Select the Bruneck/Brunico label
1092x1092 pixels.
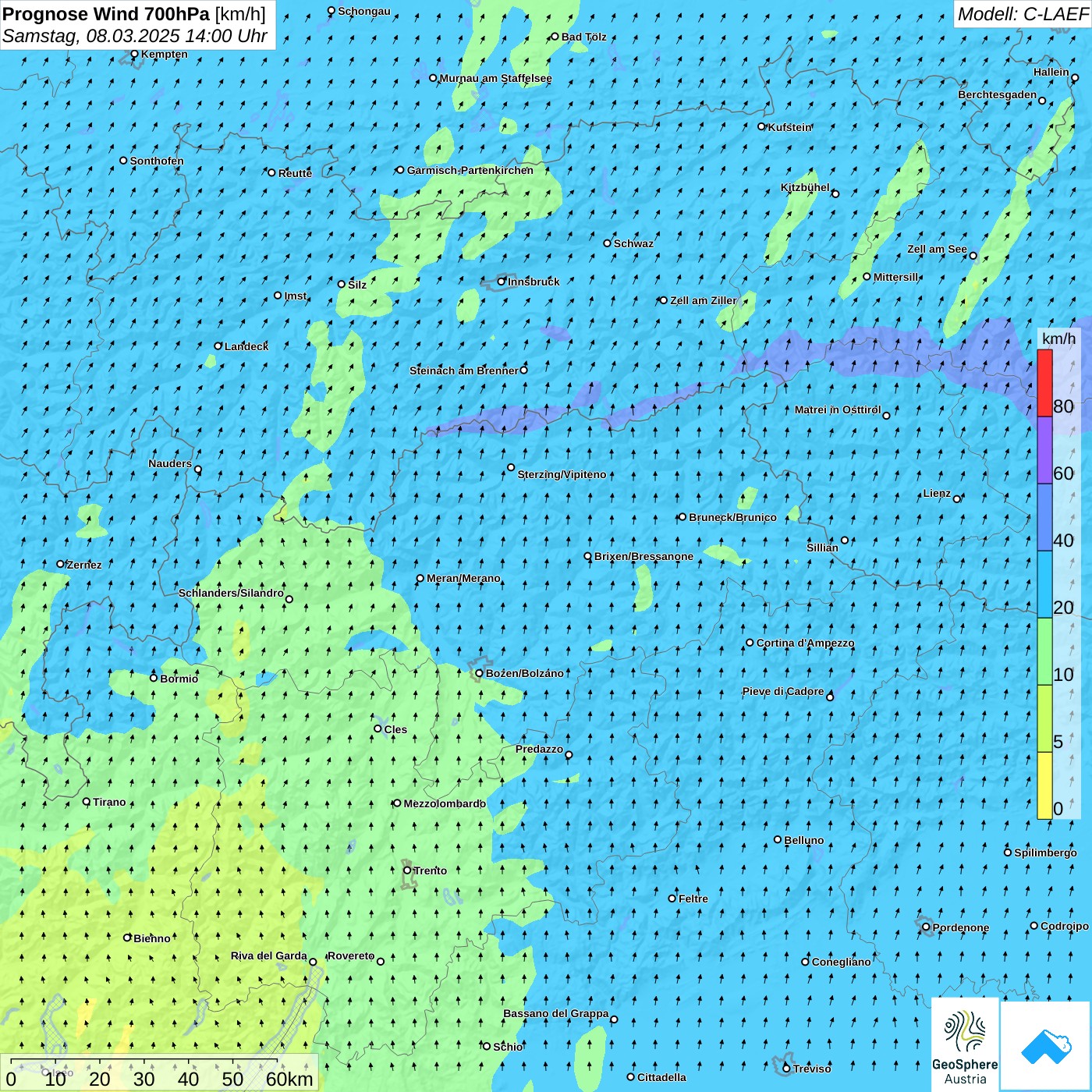click(x=732, y=517)
